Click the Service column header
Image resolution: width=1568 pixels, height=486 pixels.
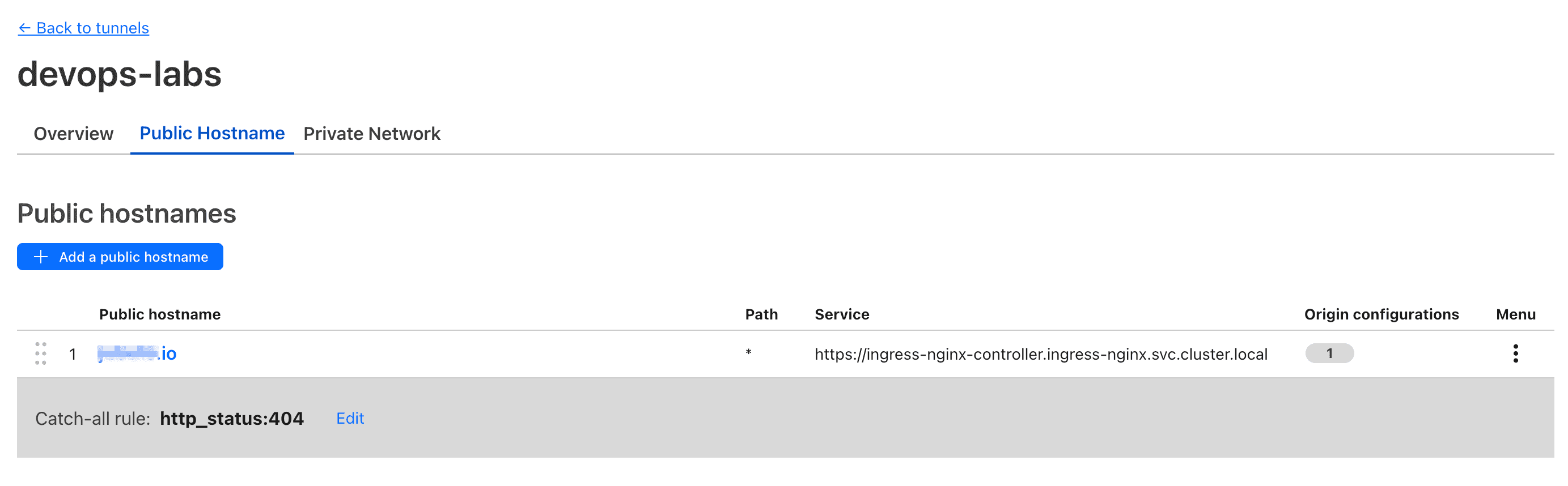tap(841, 314)
